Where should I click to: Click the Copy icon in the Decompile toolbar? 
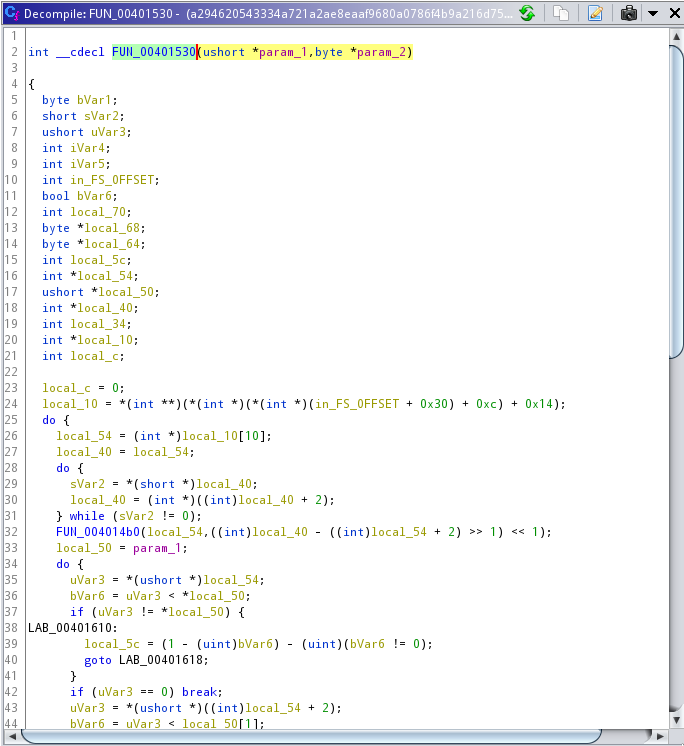tap(562, 13)
